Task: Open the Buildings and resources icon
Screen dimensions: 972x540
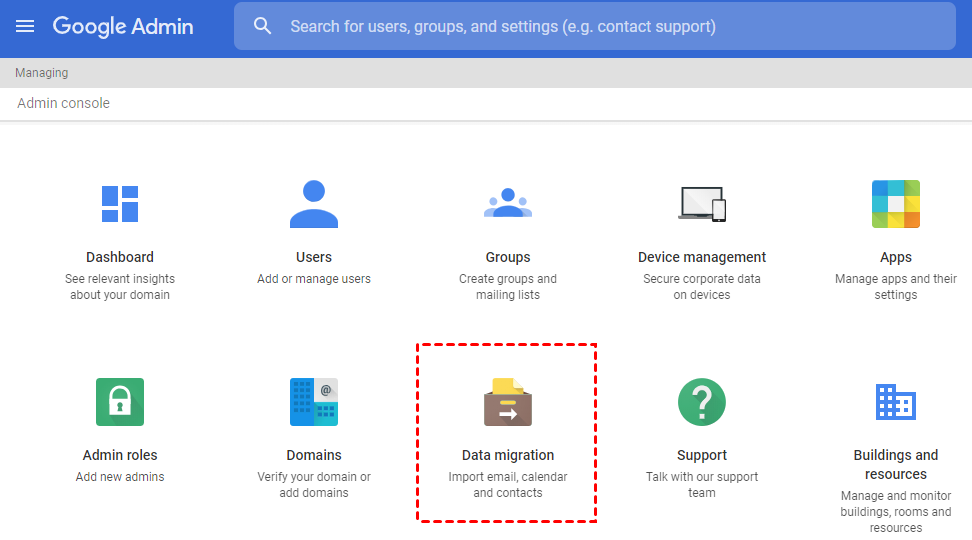Action: point(895,402)
